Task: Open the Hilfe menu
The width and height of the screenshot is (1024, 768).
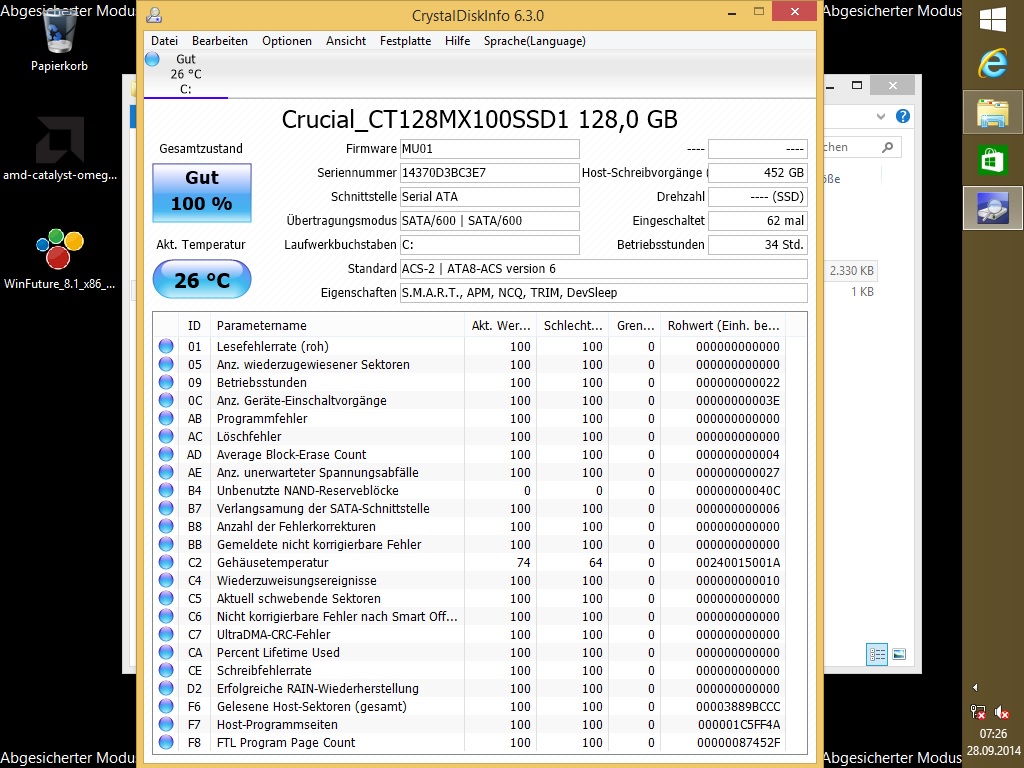Action: [x=457, y=40]
